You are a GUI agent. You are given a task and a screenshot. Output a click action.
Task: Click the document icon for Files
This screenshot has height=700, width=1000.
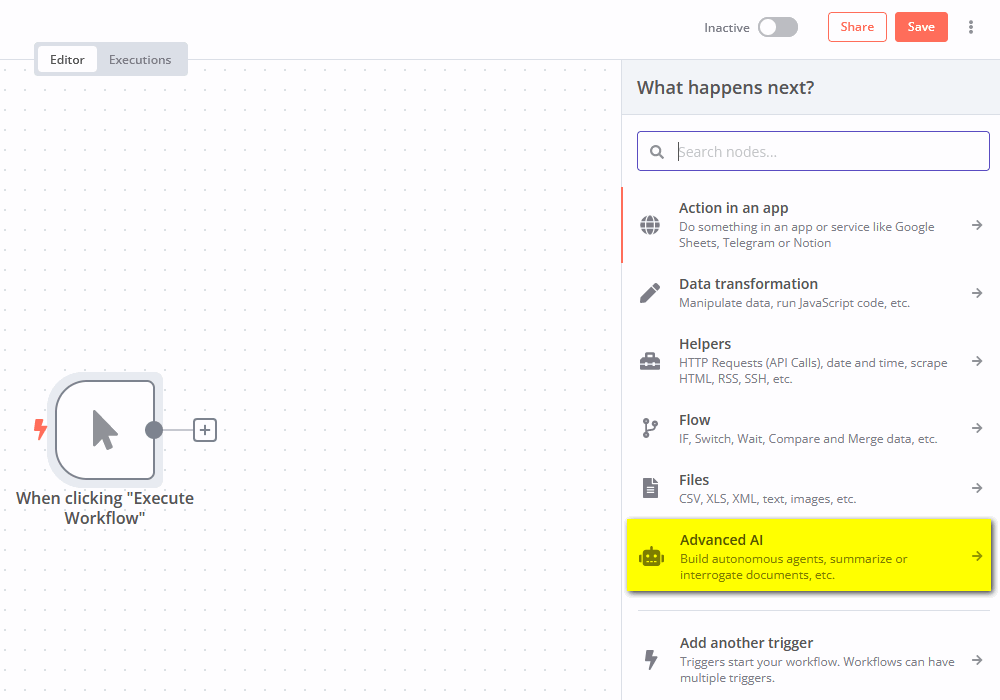(x=650, y=488)
